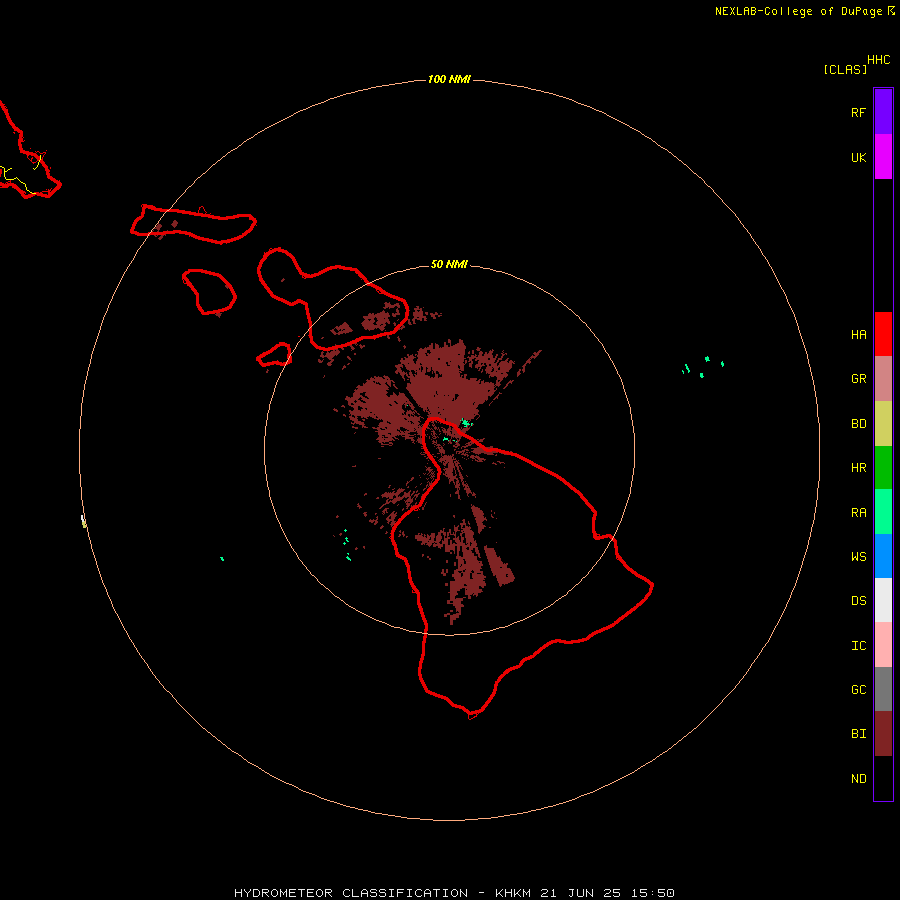Click the red HA legend swatch

(x=883, y=334)
